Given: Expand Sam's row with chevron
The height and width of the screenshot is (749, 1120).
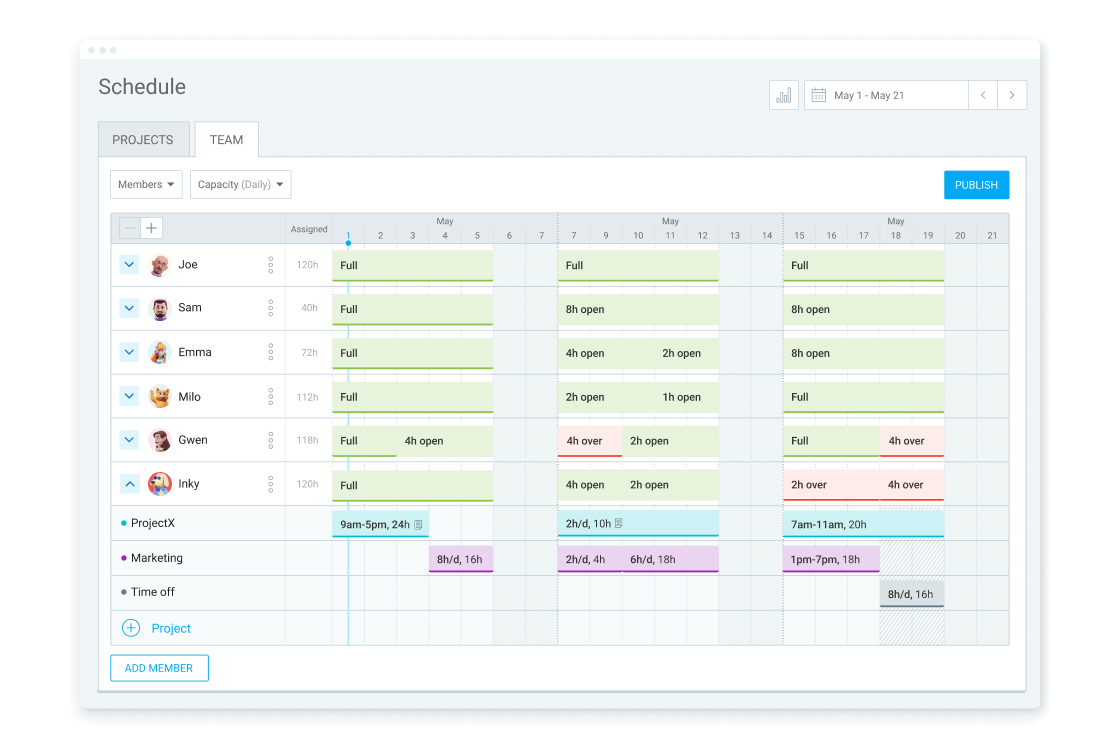Looking at the screenshot, I should [129, 308].
